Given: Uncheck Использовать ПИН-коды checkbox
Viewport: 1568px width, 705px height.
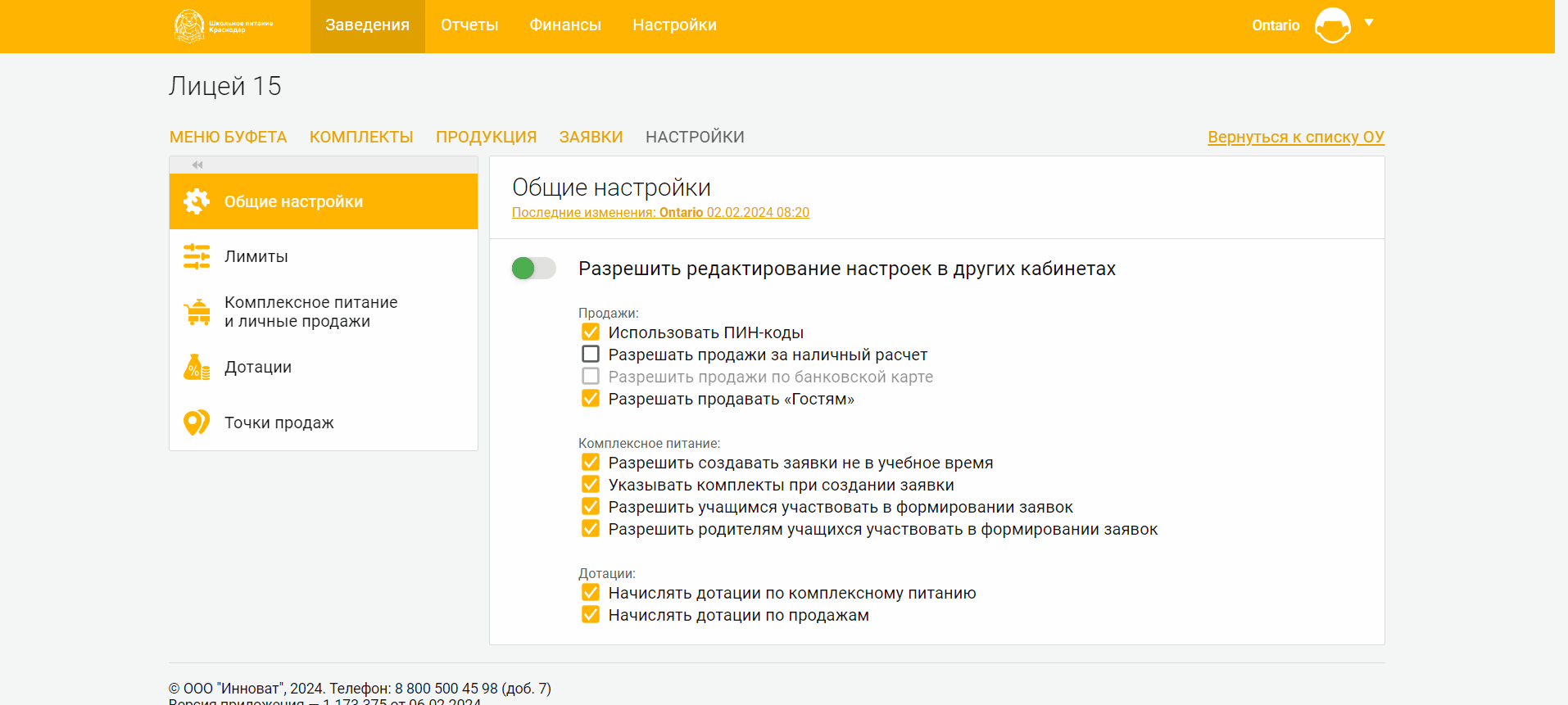Looking at the screenshot, I should tap(591, 332).
